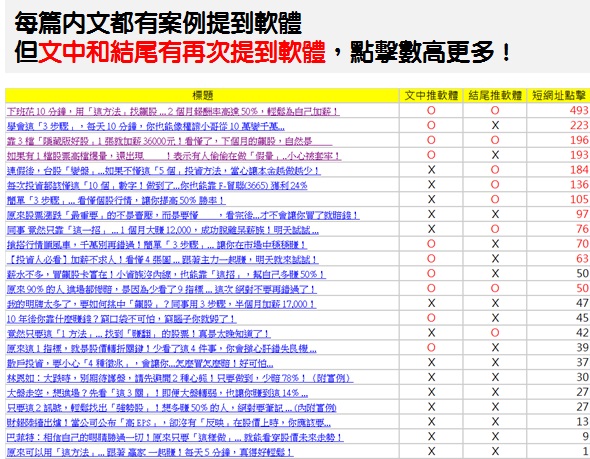The image size is (590, 459).
Task: Open the link starting with 搶搭行情順風車
Action: [157, 245]
